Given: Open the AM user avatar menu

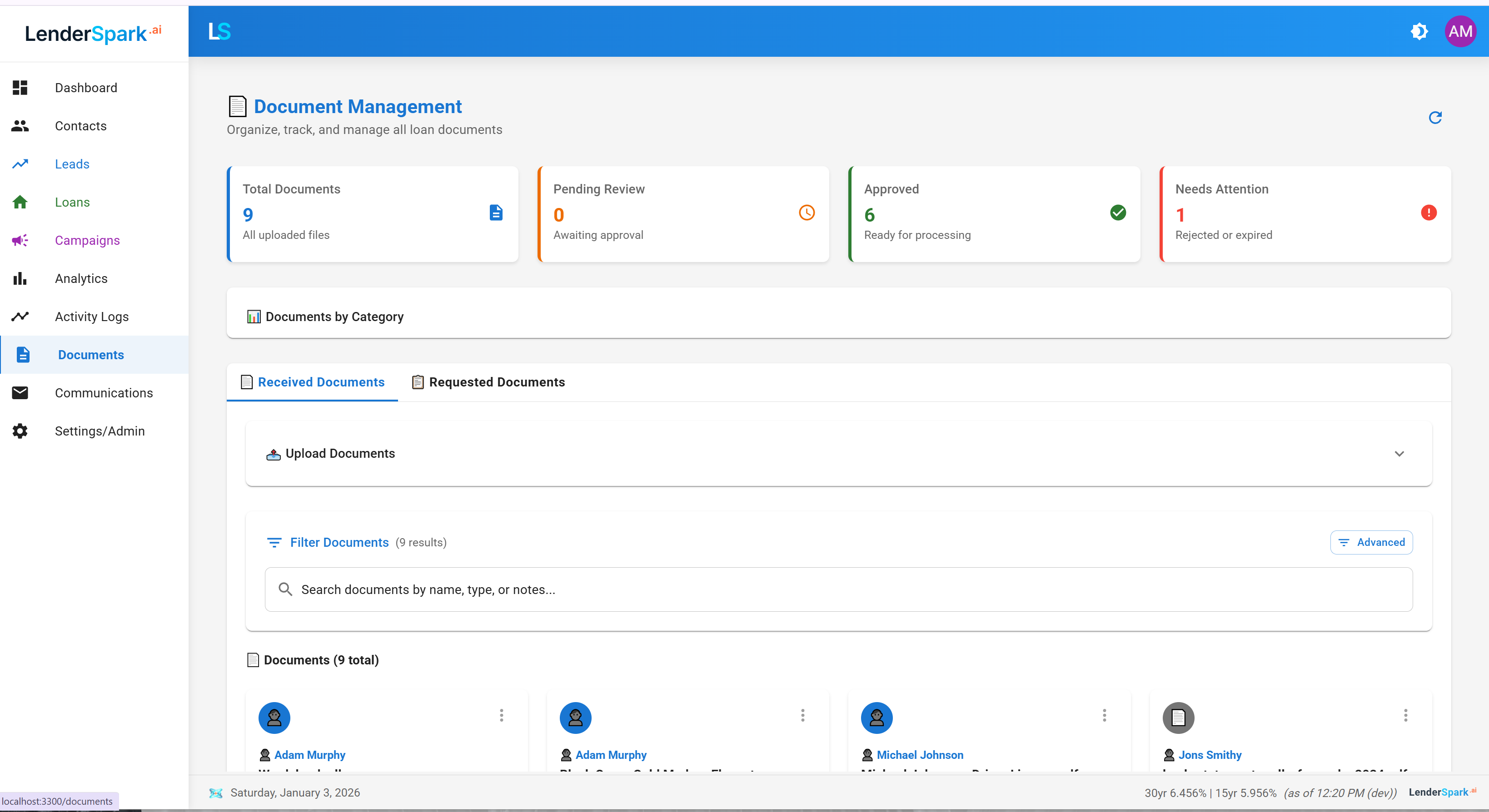Looking at the screenshot, I should (1460, 31).
